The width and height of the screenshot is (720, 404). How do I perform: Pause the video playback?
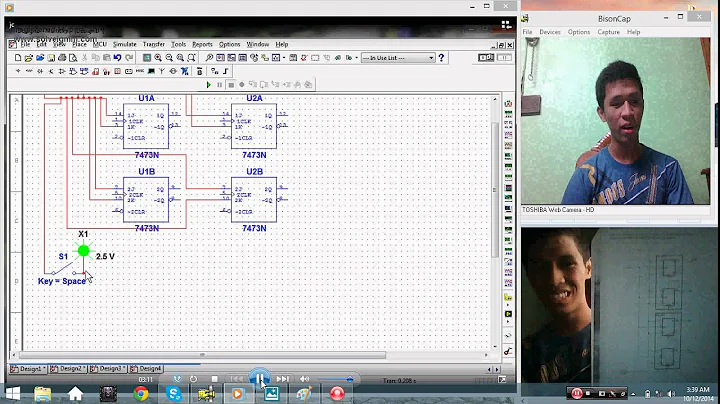259,379
